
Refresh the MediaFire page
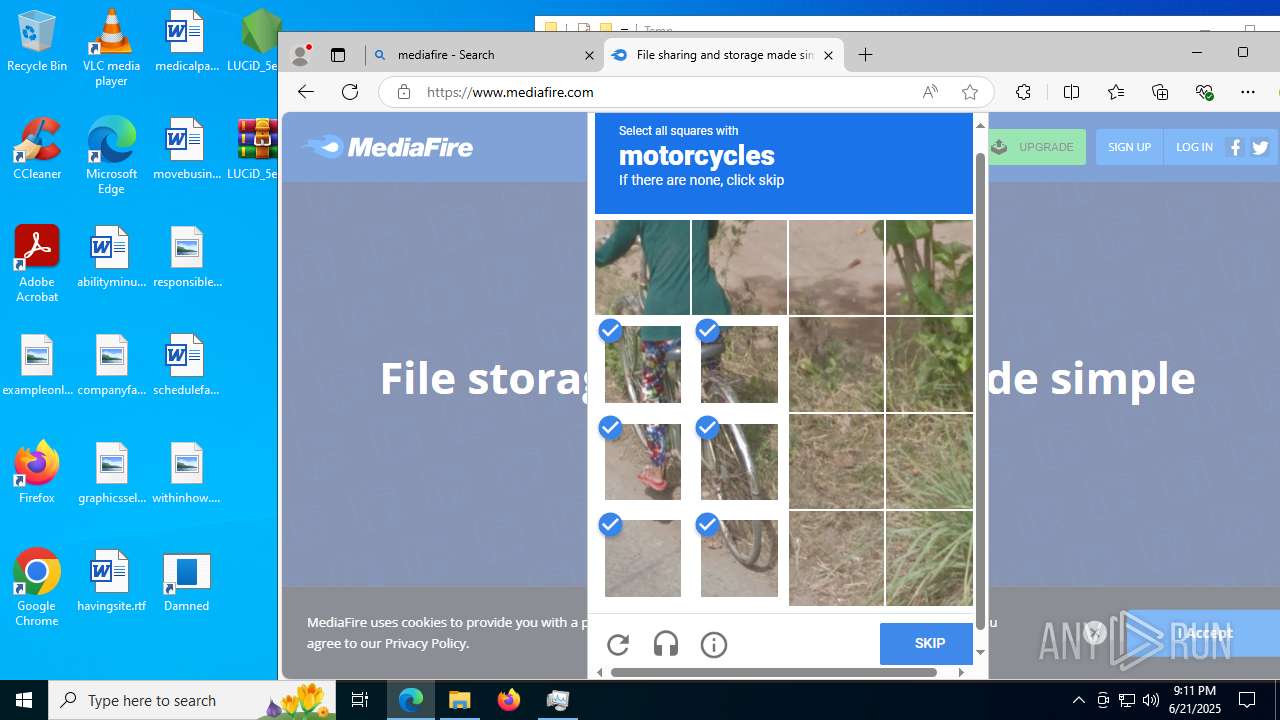point(350,92)
